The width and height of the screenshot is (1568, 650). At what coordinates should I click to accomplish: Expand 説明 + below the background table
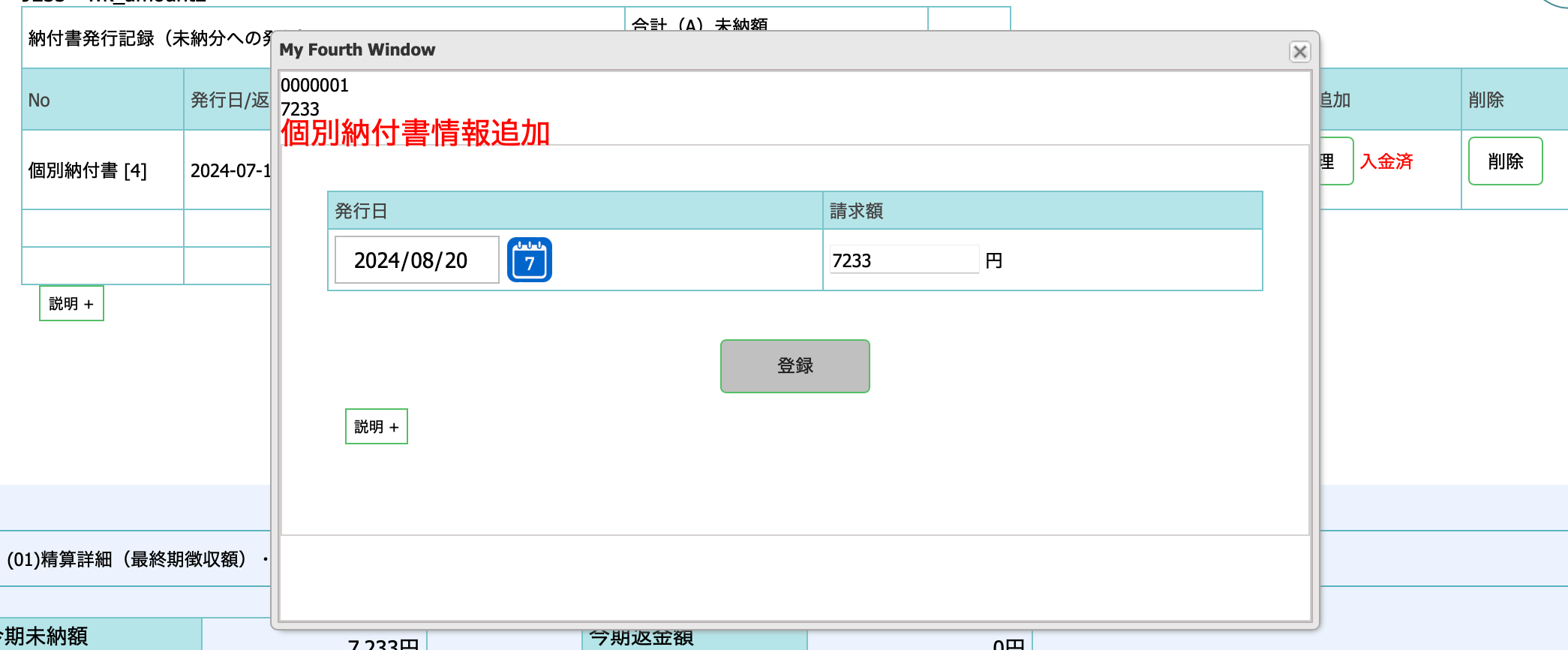point(71,303)
